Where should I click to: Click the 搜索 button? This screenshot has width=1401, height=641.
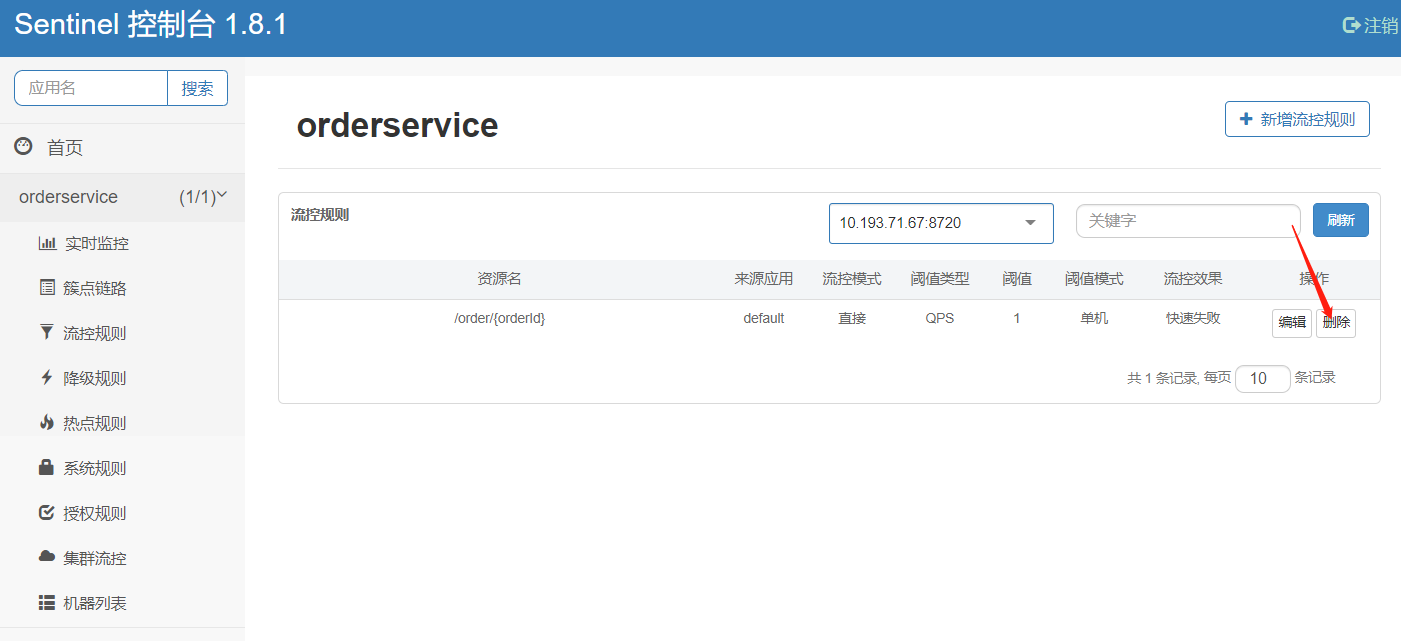pyautogui.click(x=197, y=88)
